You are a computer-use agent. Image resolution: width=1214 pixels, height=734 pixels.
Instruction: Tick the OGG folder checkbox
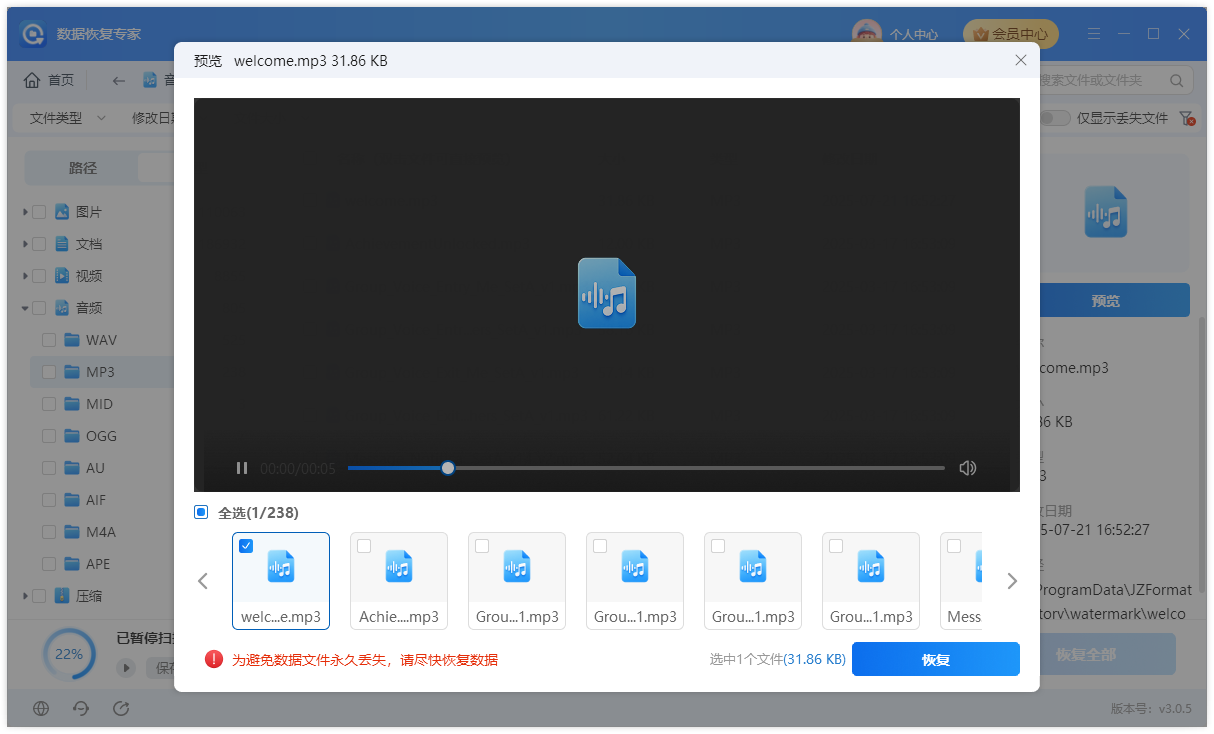(49, 436)
